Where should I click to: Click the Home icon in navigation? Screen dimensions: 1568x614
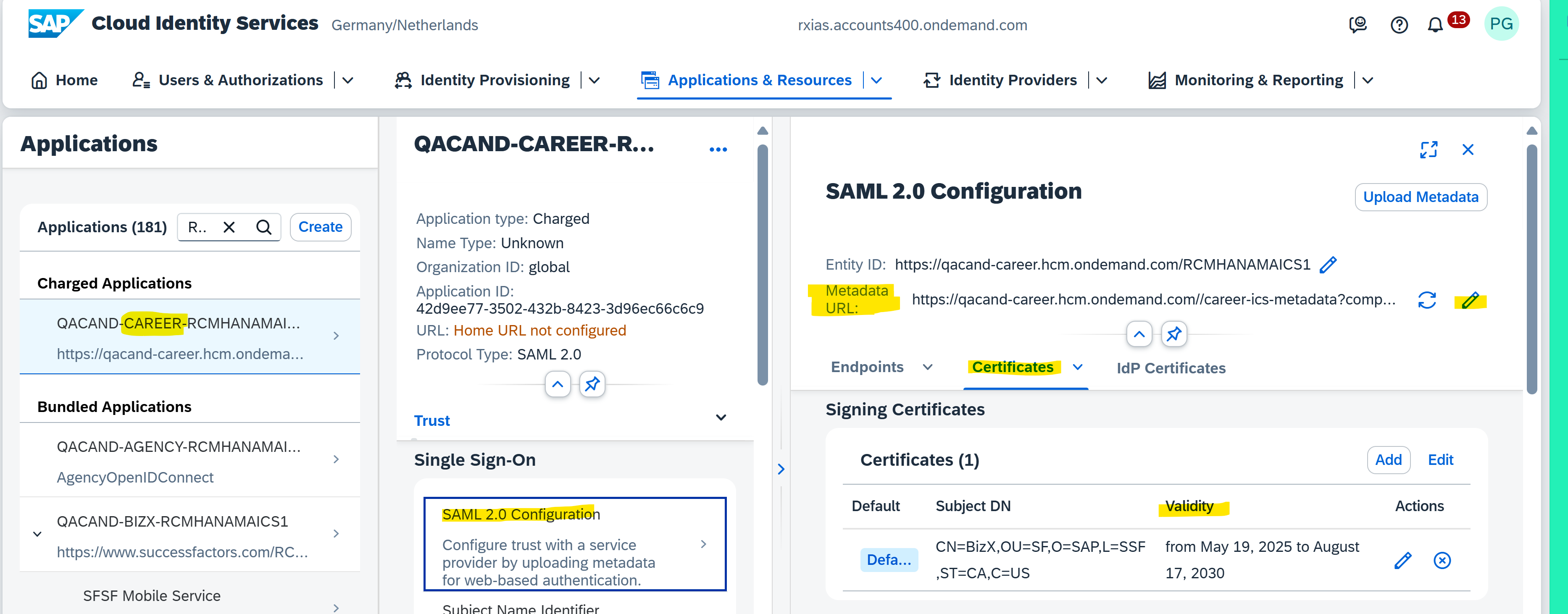pos(39,80)
